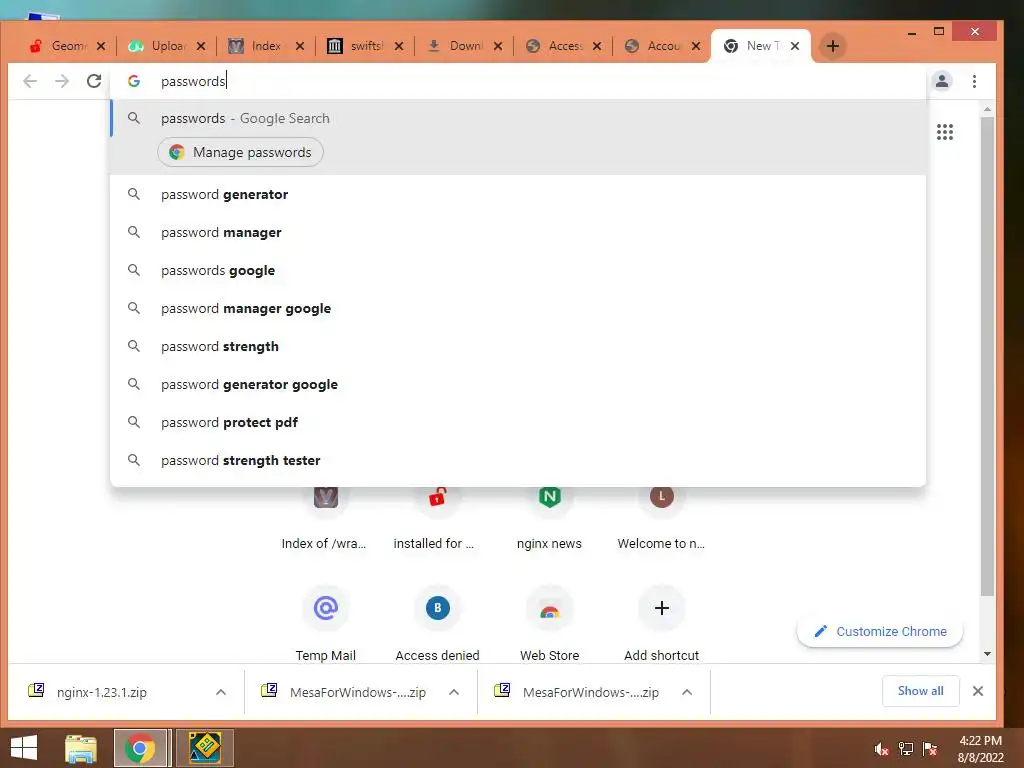
Task: Click Show all downloads
Action: point(920,691)
